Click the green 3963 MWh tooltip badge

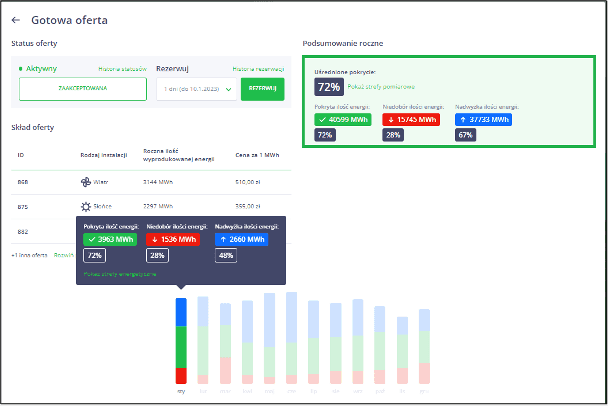[x=109, y=240]
